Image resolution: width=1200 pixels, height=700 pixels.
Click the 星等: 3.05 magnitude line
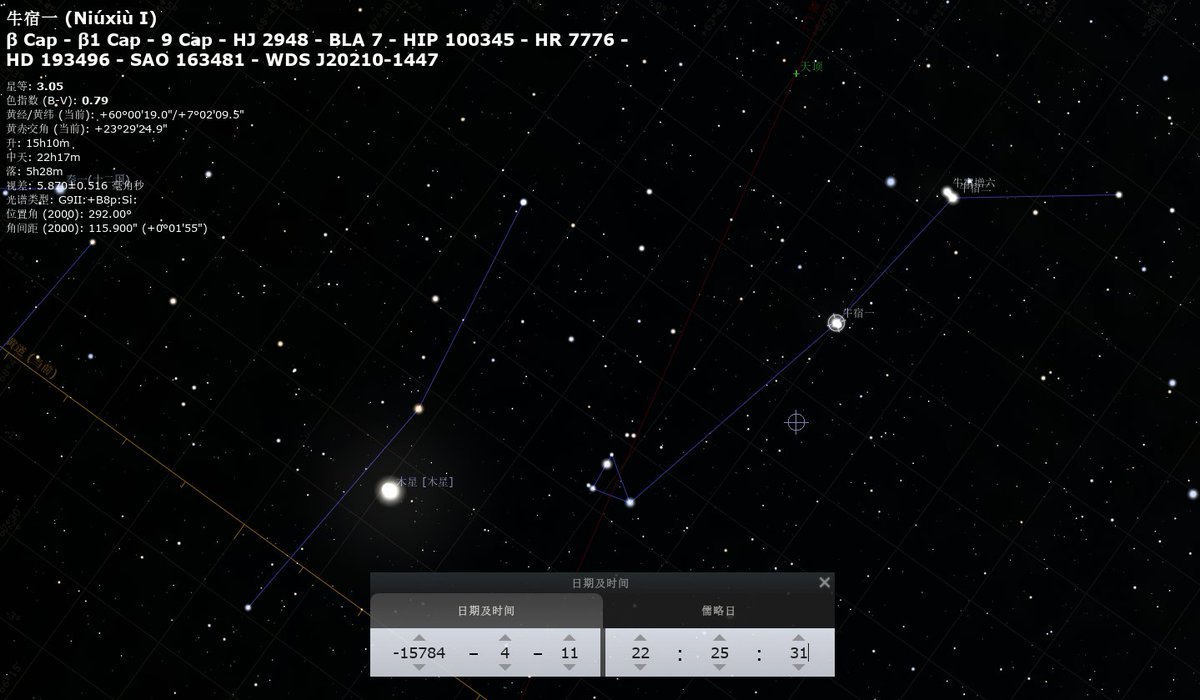35,86
